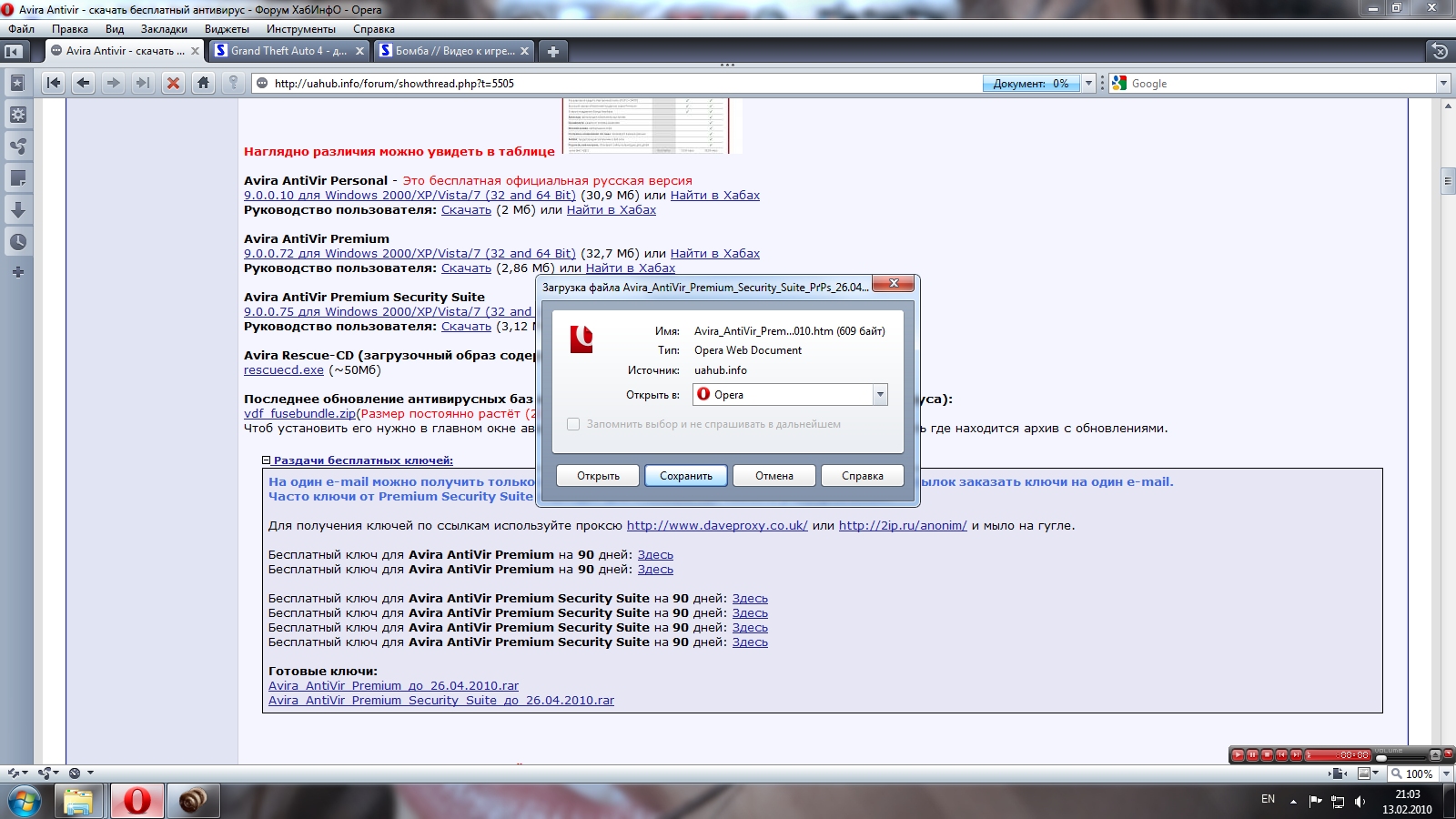Click the new tab plus button
Image resolution: width=1456 pixels, height=819 pixels.
552,51
